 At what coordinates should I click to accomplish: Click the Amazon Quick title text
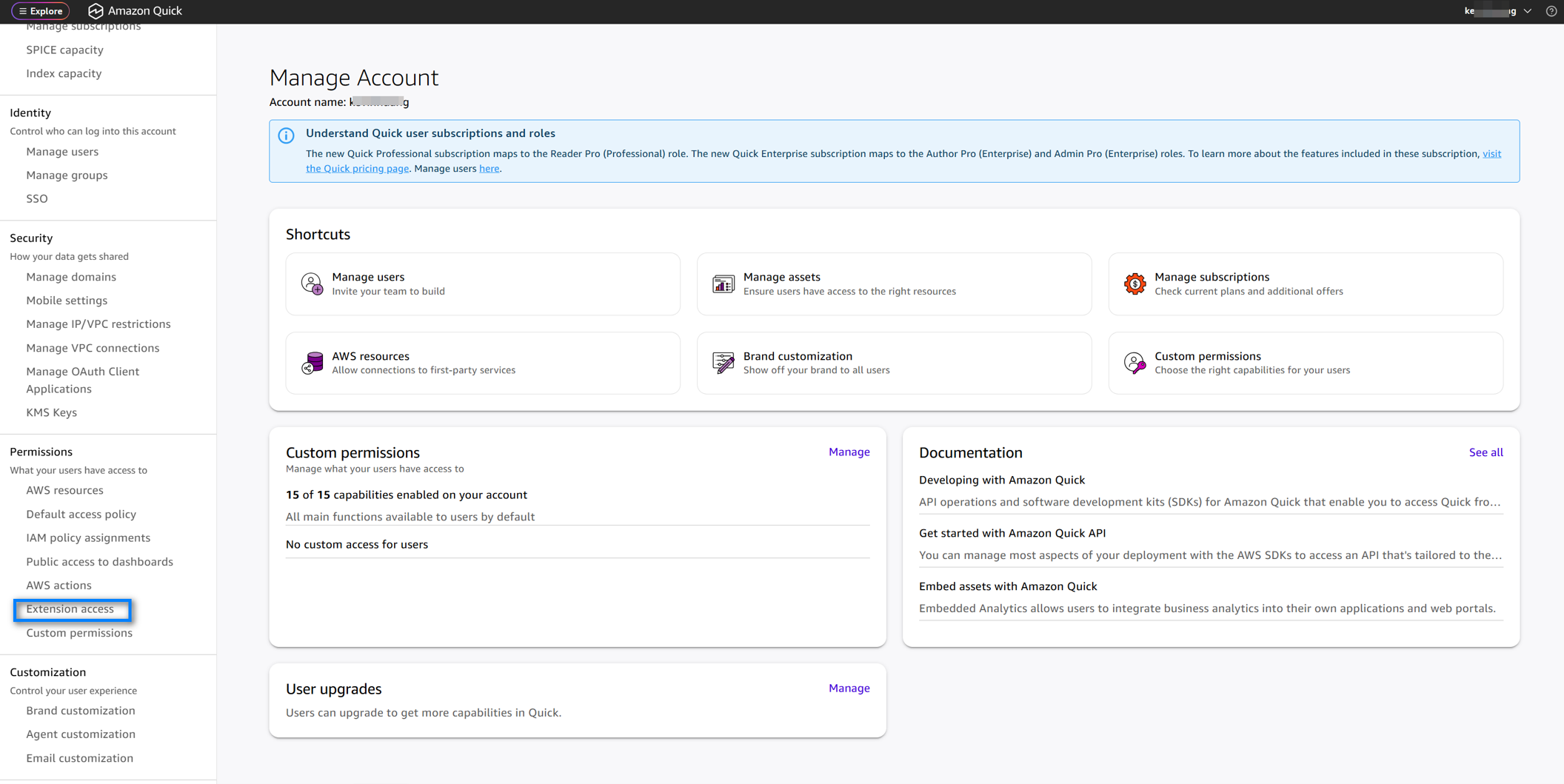coord(145,11)
